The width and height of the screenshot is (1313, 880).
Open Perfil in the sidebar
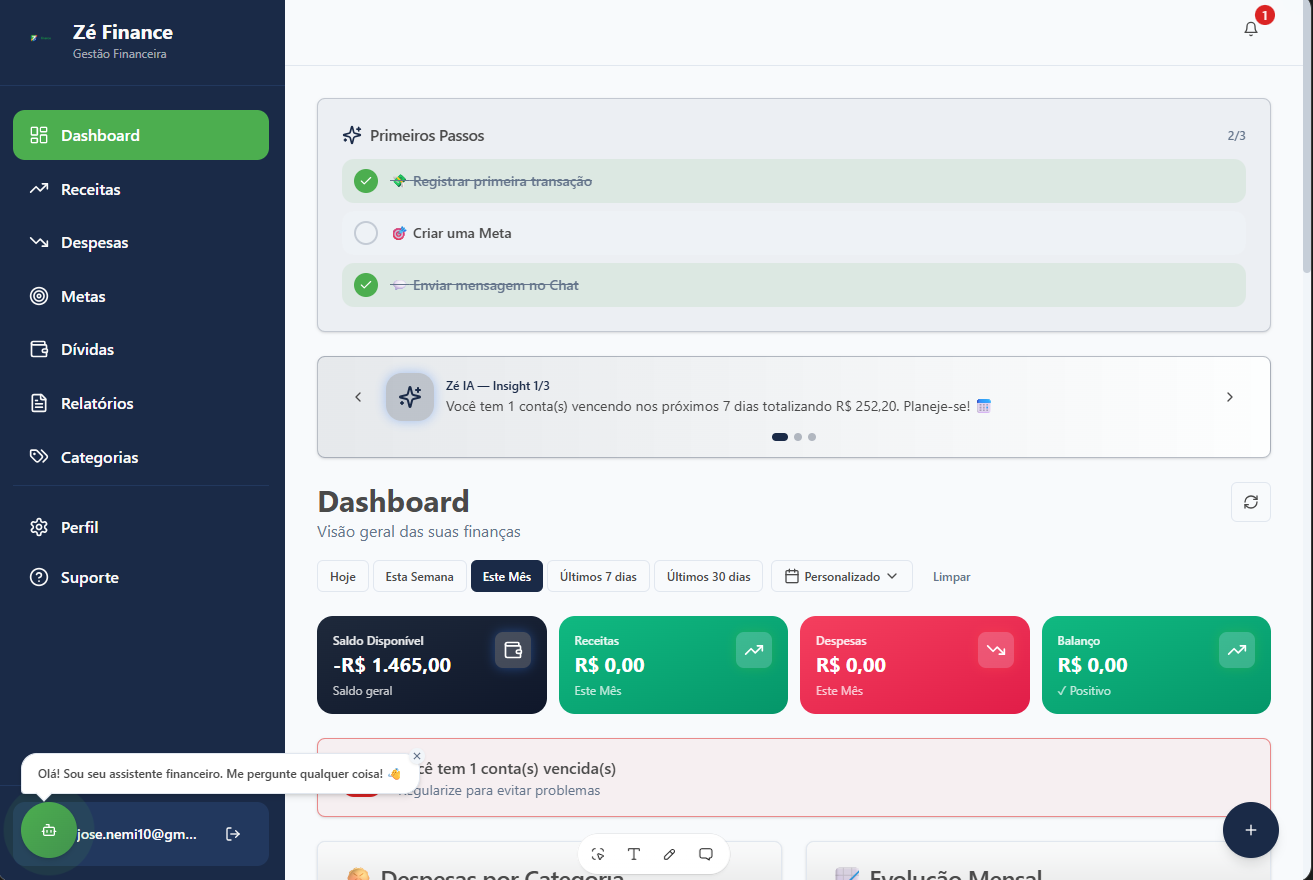[x=141, y=527]
